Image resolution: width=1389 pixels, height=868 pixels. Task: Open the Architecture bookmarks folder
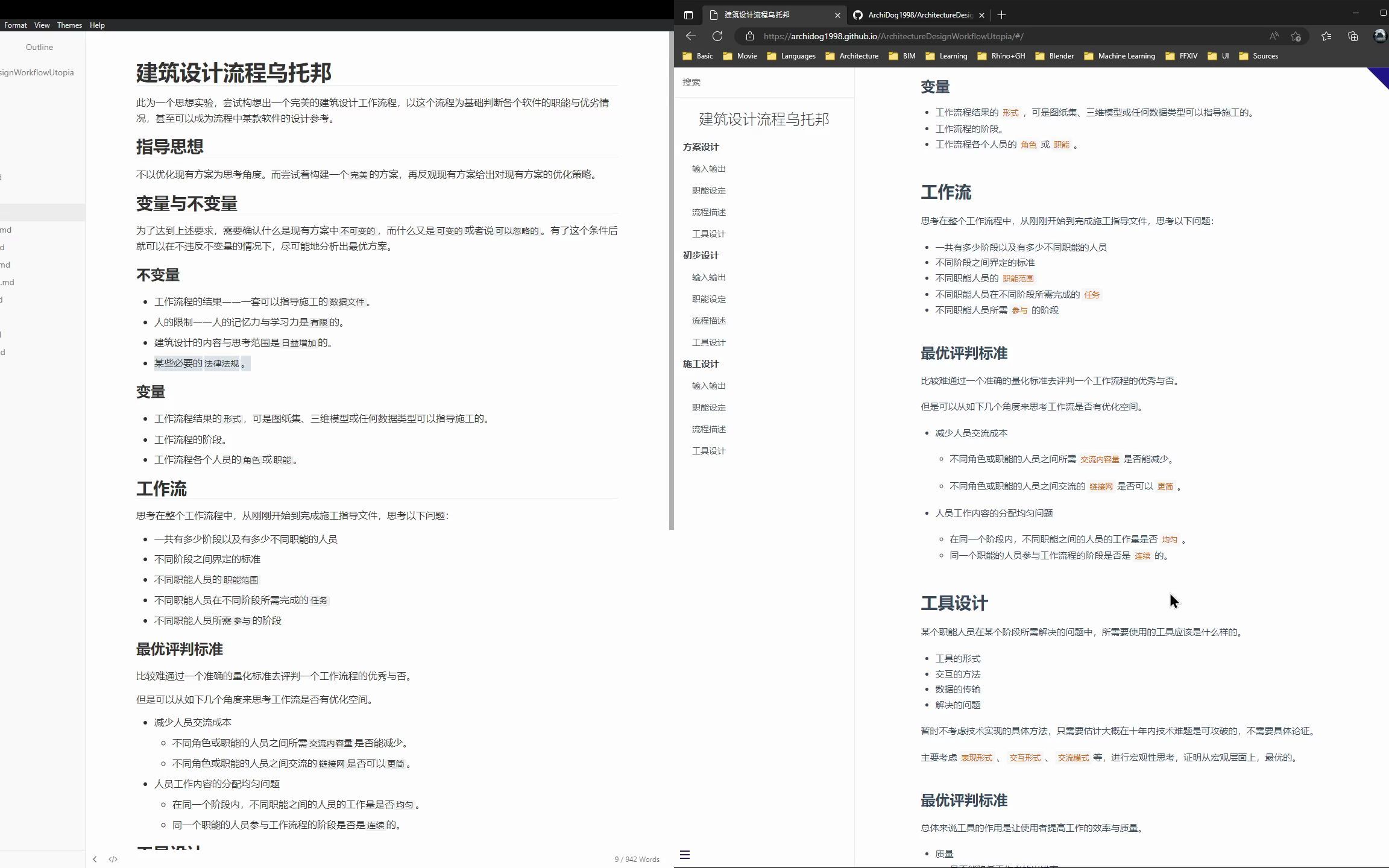click(852, 56)
